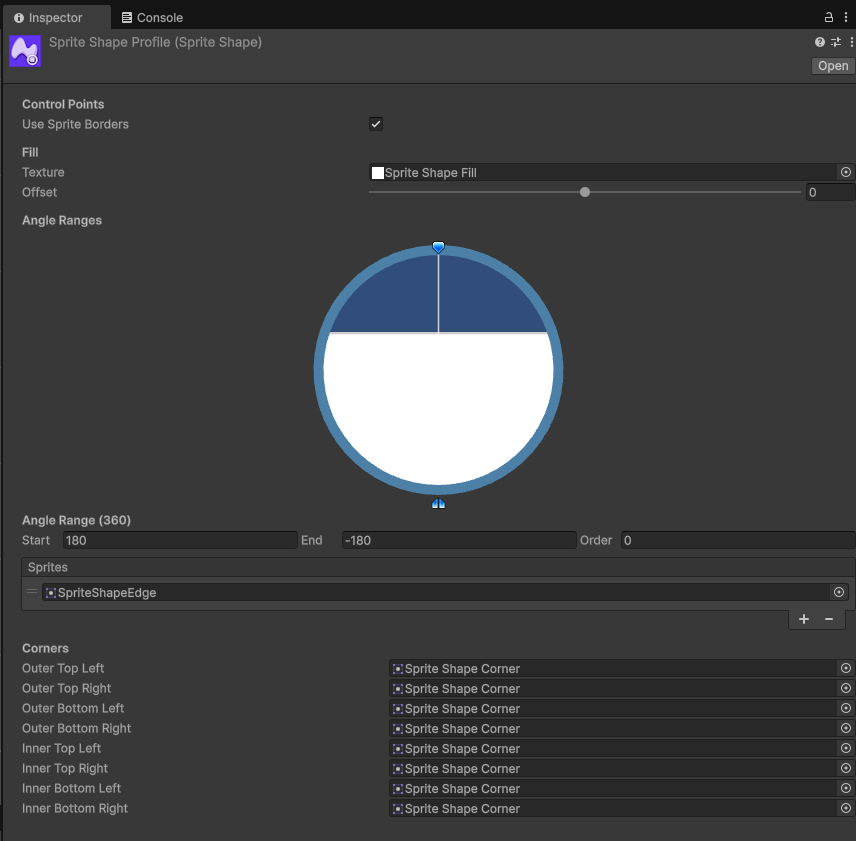The image size is (856, 841).
Task: Open picker for Outer Bottom Left corner
Action: click(x=846, y=708)
